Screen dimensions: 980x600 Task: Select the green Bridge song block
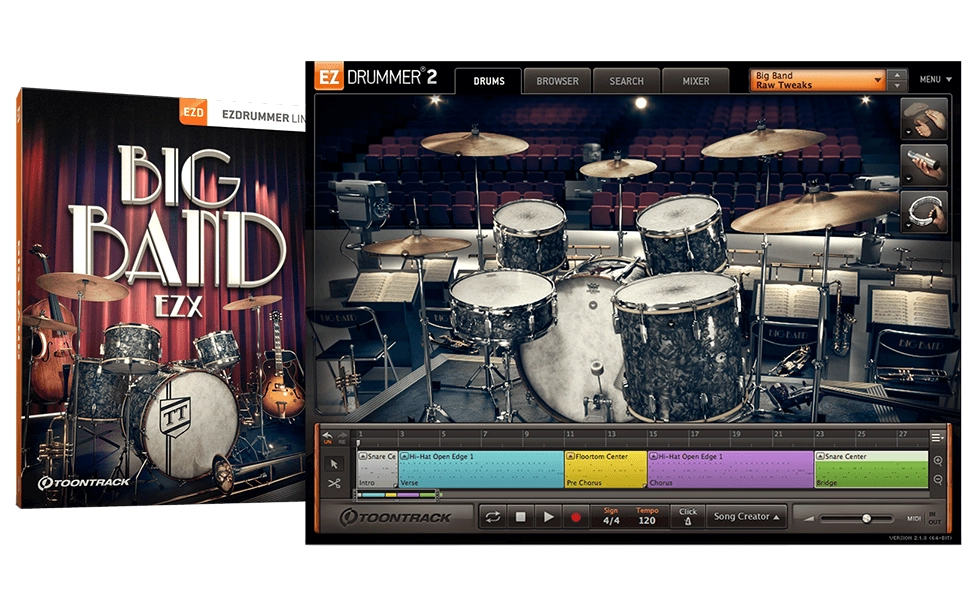point(871,469)
